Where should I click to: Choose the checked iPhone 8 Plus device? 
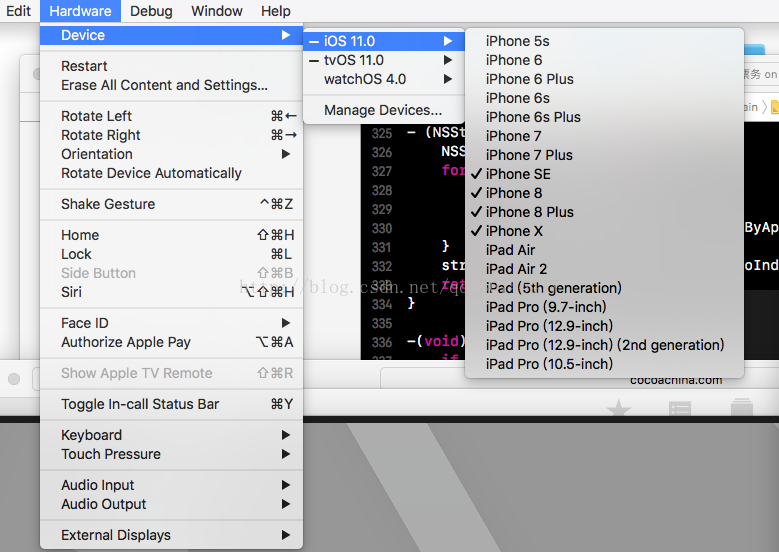pos(604,212)
